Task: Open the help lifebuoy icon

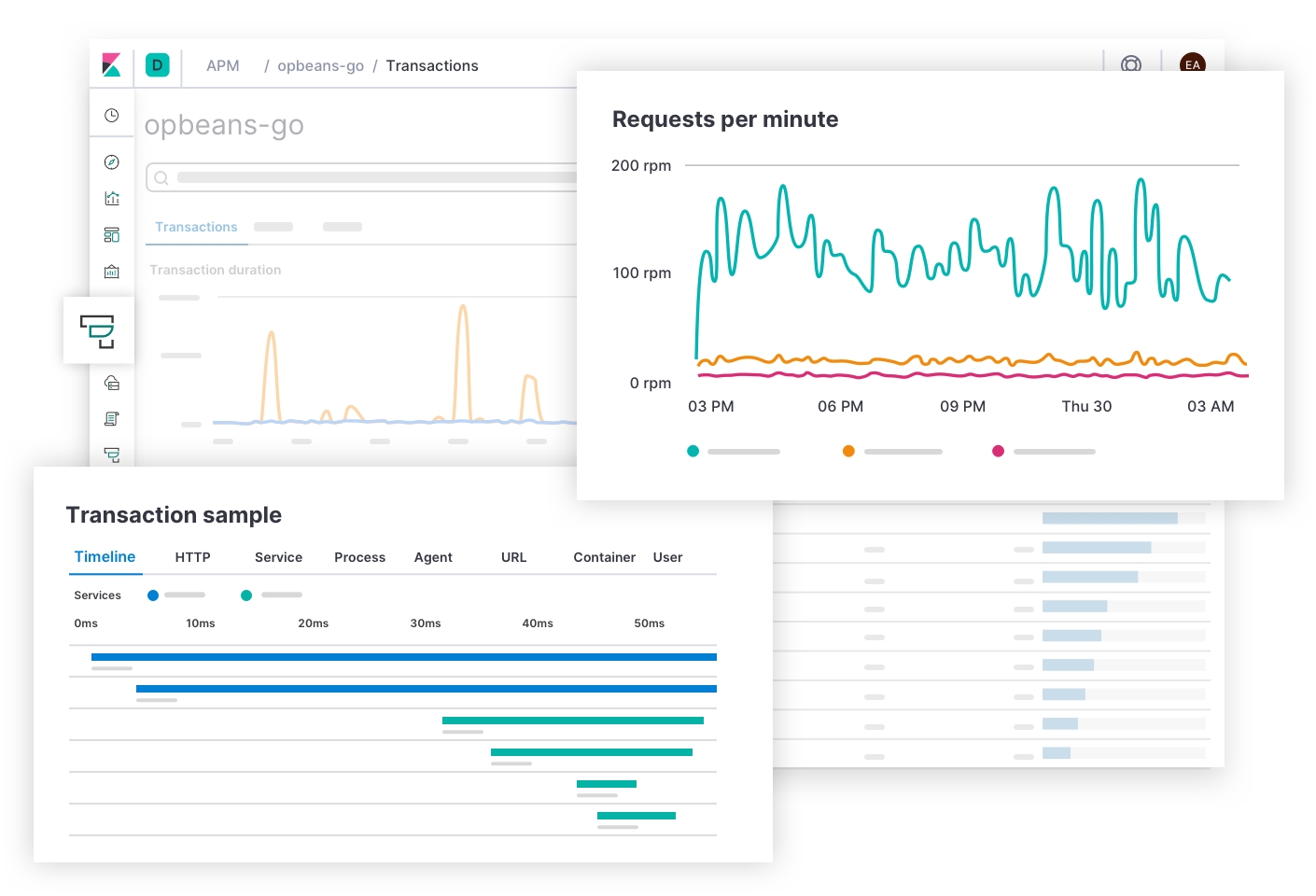Action: [1130, 64]
